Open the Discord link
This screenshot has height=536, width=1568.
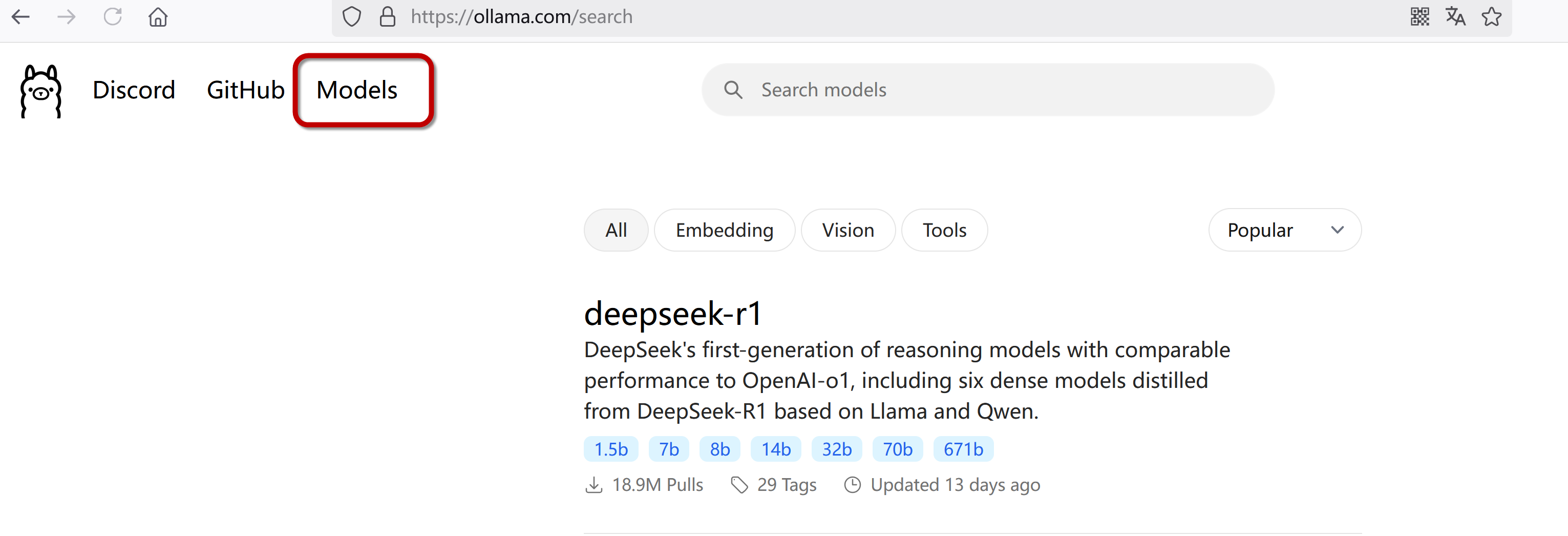(134, 90)
